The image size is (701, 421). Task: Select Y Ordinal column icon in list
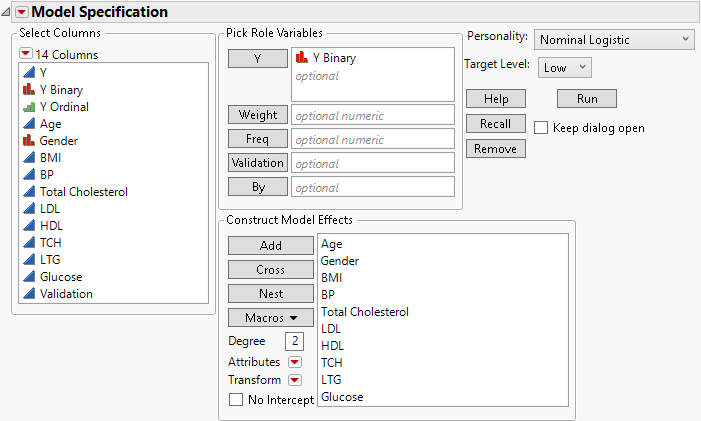tap(28, 107)
